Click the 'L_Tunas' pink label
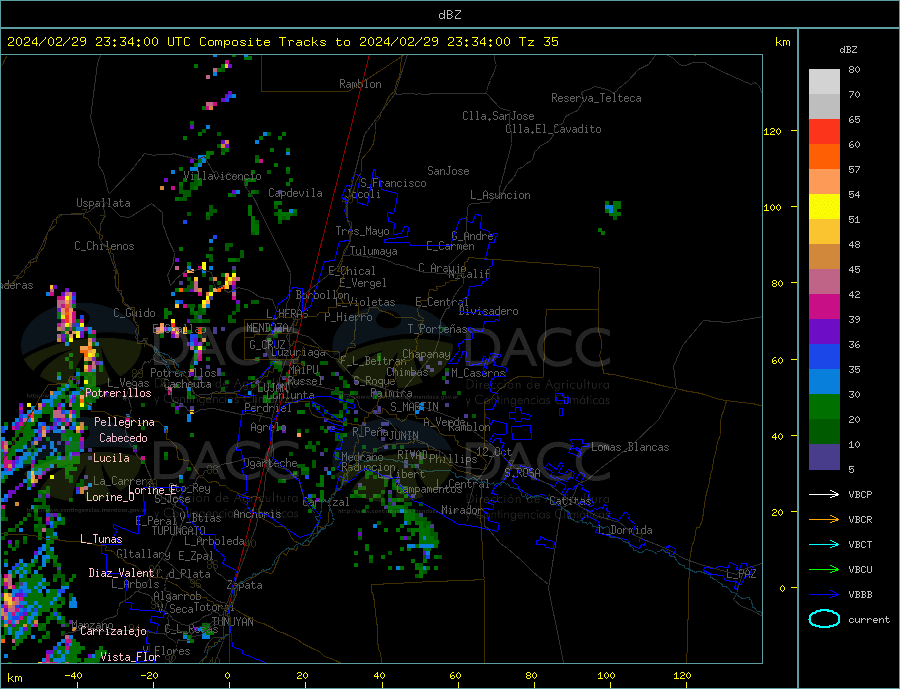 pos(101,539)
